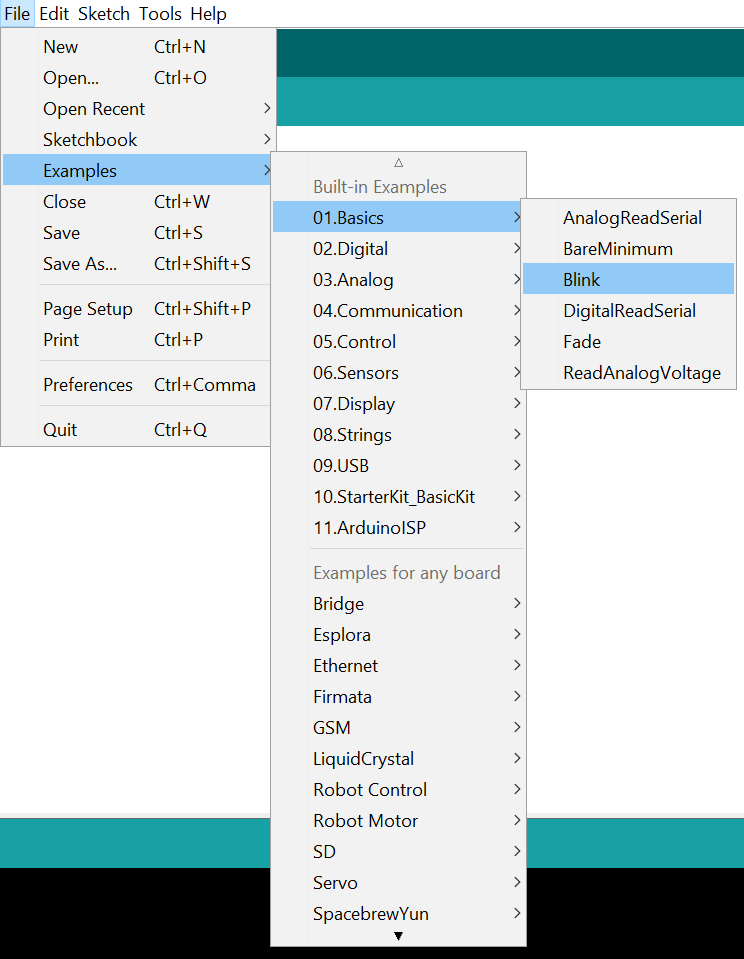Open the Help menu

coord(208,13)
